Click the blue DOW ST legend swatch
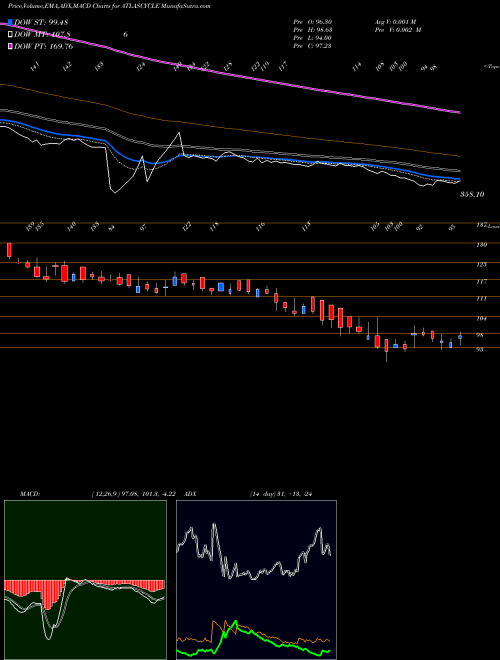Viewport: 500px width, 660px height. coord(10,22)
